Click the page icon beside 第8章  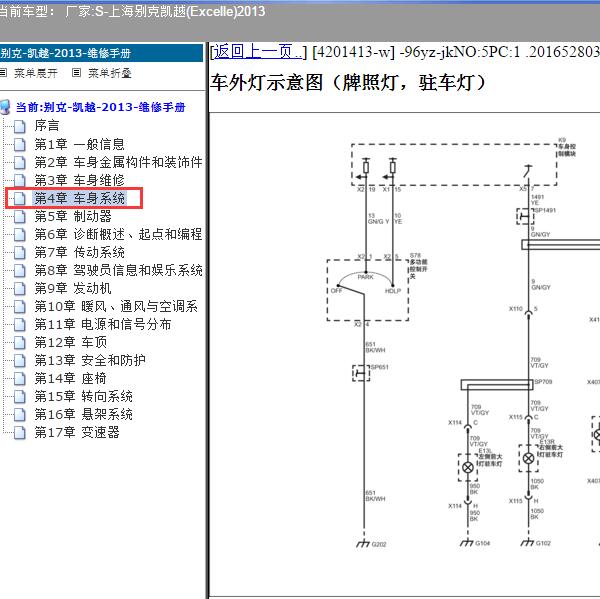20,270
